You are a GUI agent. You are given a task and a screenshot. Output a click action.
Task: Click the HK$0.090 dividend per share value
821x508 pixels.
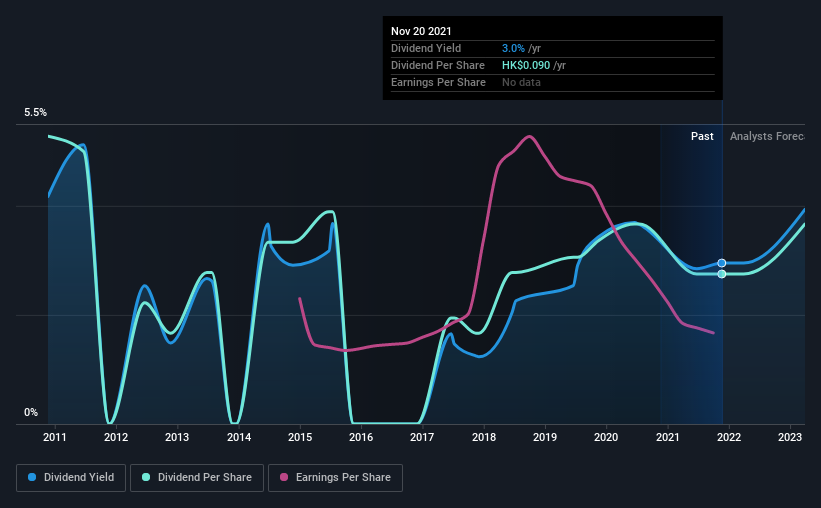(x=526, y=65)
